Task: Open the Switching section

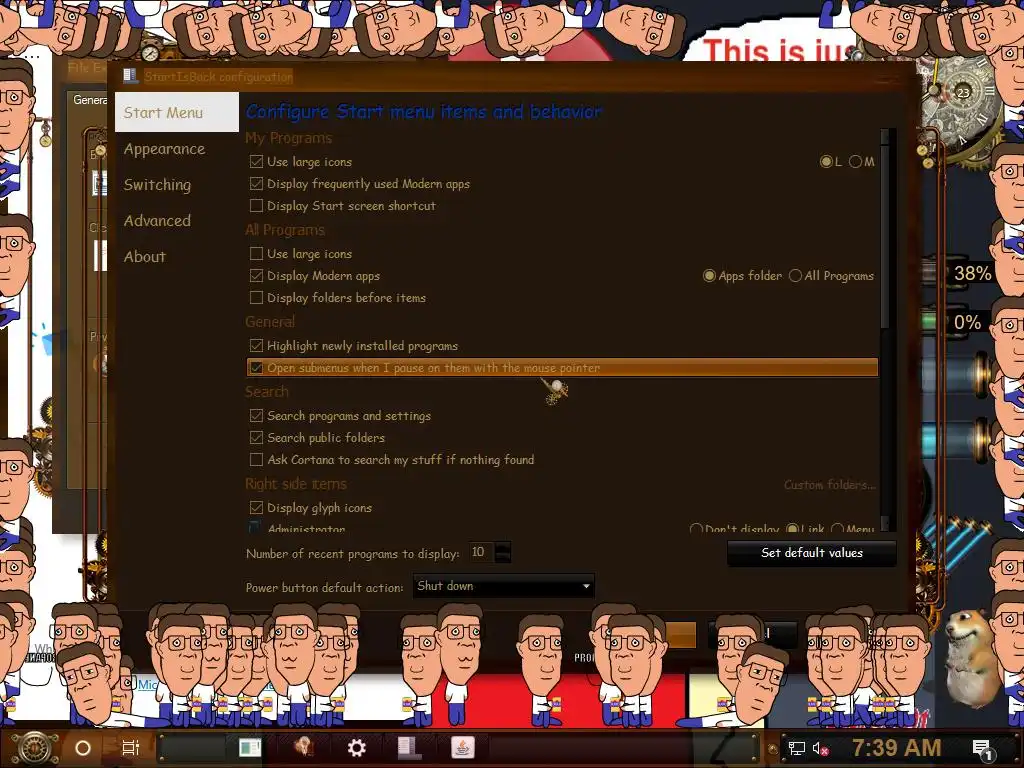Action: tap(157, 185)
